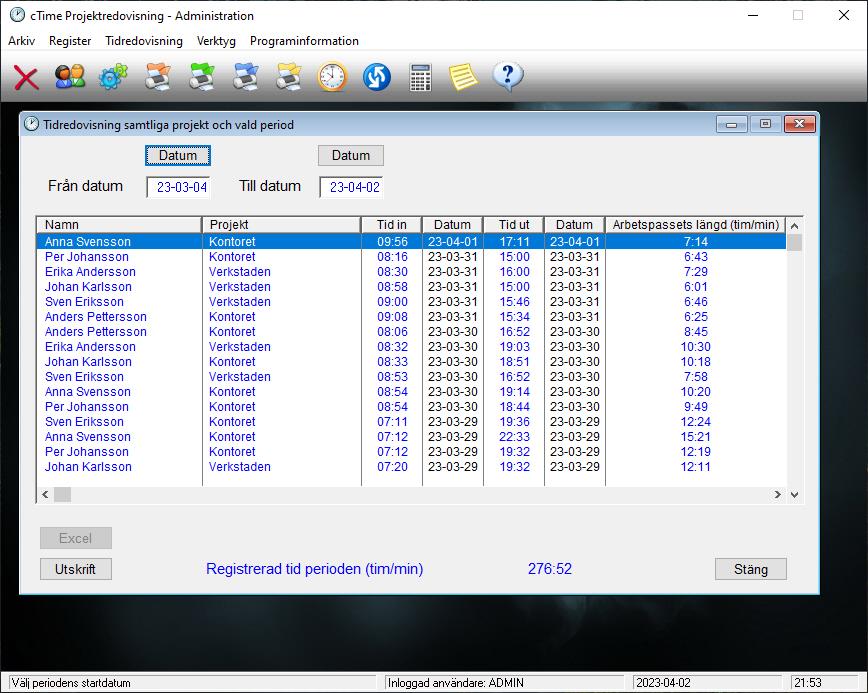
Task: Sort by the Projekt column header
Action: pyautogui.click(x=282, y=225)
